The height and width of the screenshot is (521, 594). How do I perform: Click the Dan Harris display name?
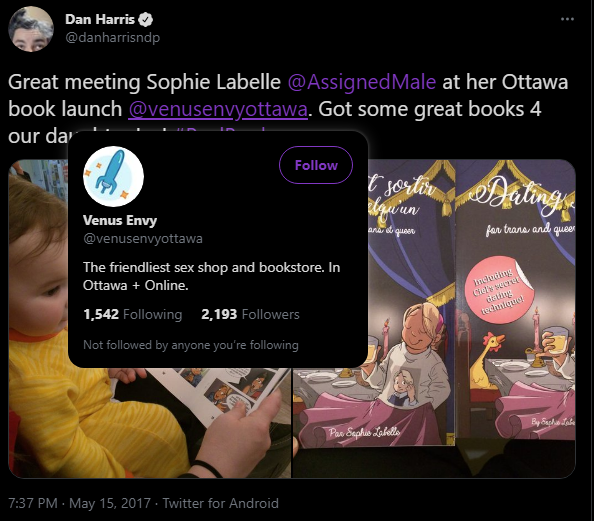point(100,19)
